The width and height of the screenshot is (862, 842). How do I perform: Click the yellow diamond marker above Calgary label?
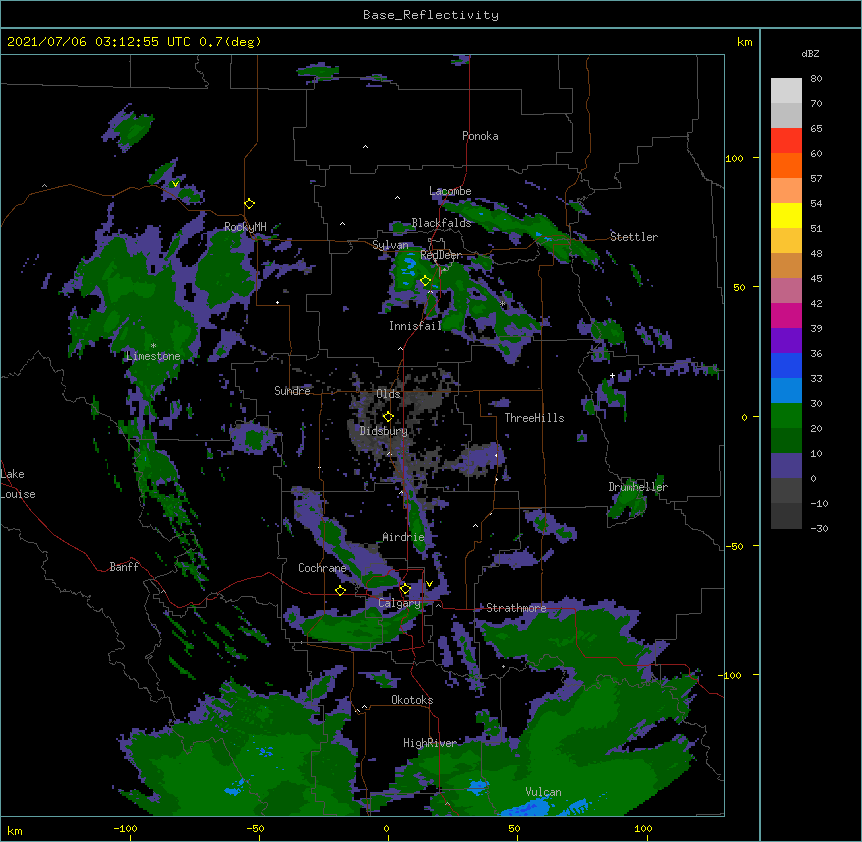pos(405,589)
